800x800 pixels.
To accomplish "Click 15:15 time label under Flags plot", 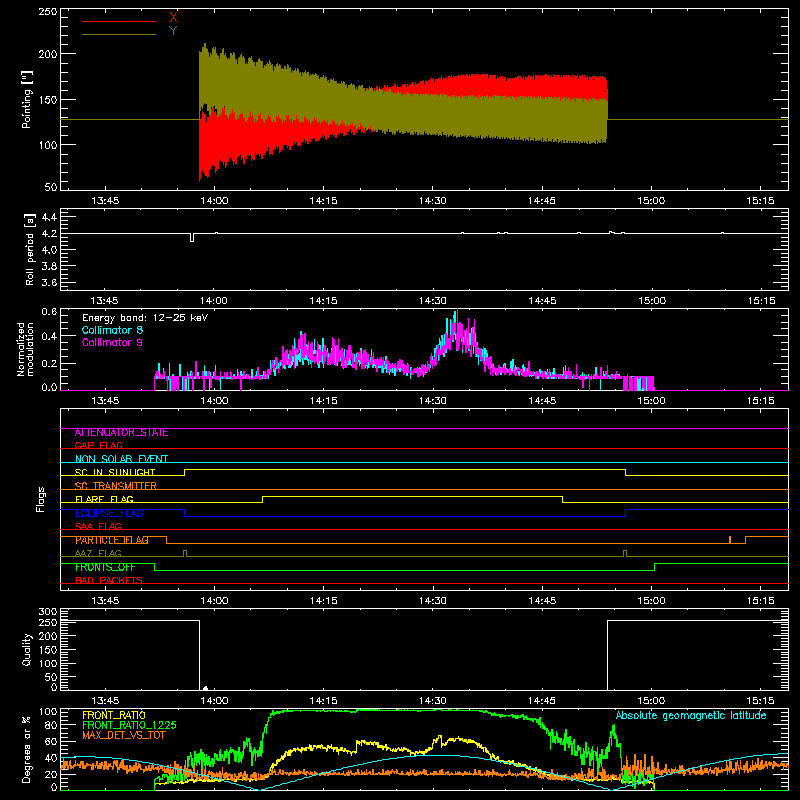I will (760, 601).
